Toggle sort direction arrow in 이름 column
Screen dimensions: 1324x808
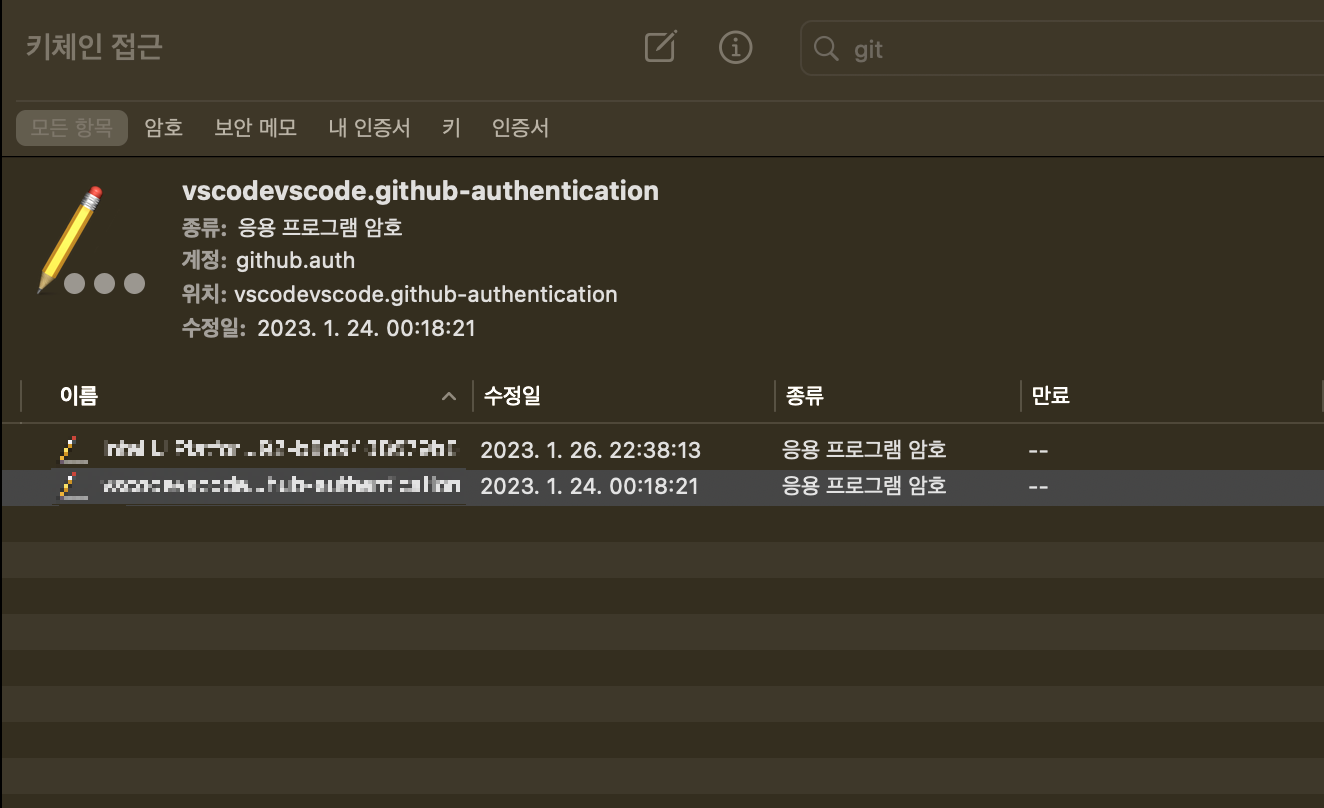pyautogui.click(x=449, y=397)
